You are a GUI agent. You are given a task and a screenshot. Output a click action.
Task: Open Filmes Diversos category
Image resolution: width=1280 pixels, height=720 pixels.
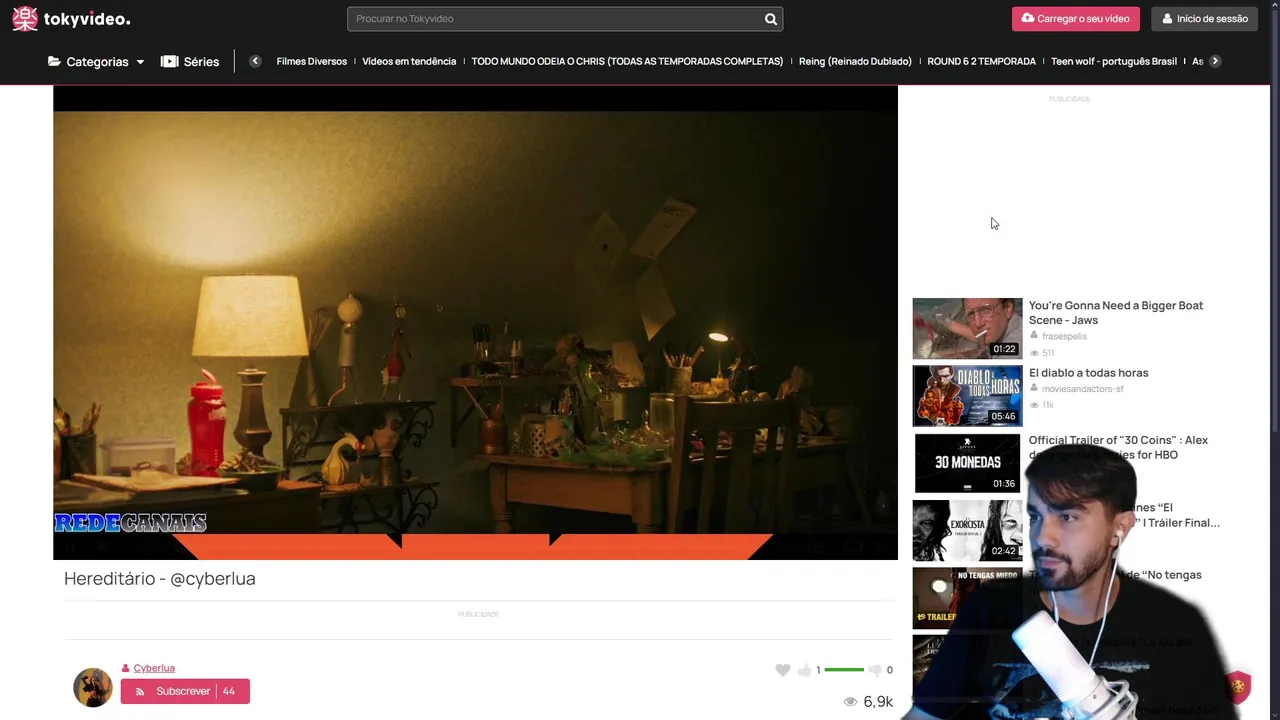(312, 61)
